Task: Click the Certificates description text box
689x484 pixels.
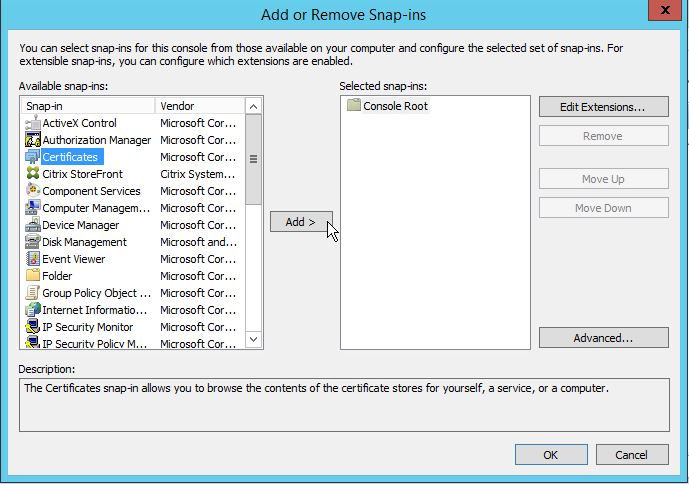Action: click(x=344, y=405)
